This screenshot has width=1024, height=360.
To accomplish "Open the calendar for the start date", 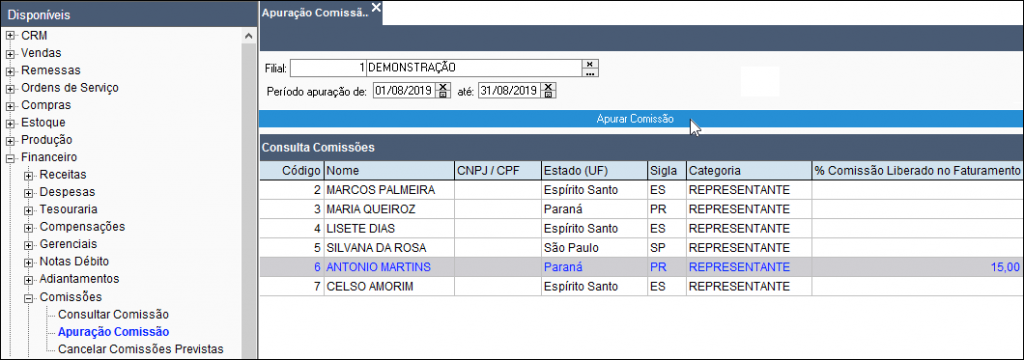I will (443, 95).
